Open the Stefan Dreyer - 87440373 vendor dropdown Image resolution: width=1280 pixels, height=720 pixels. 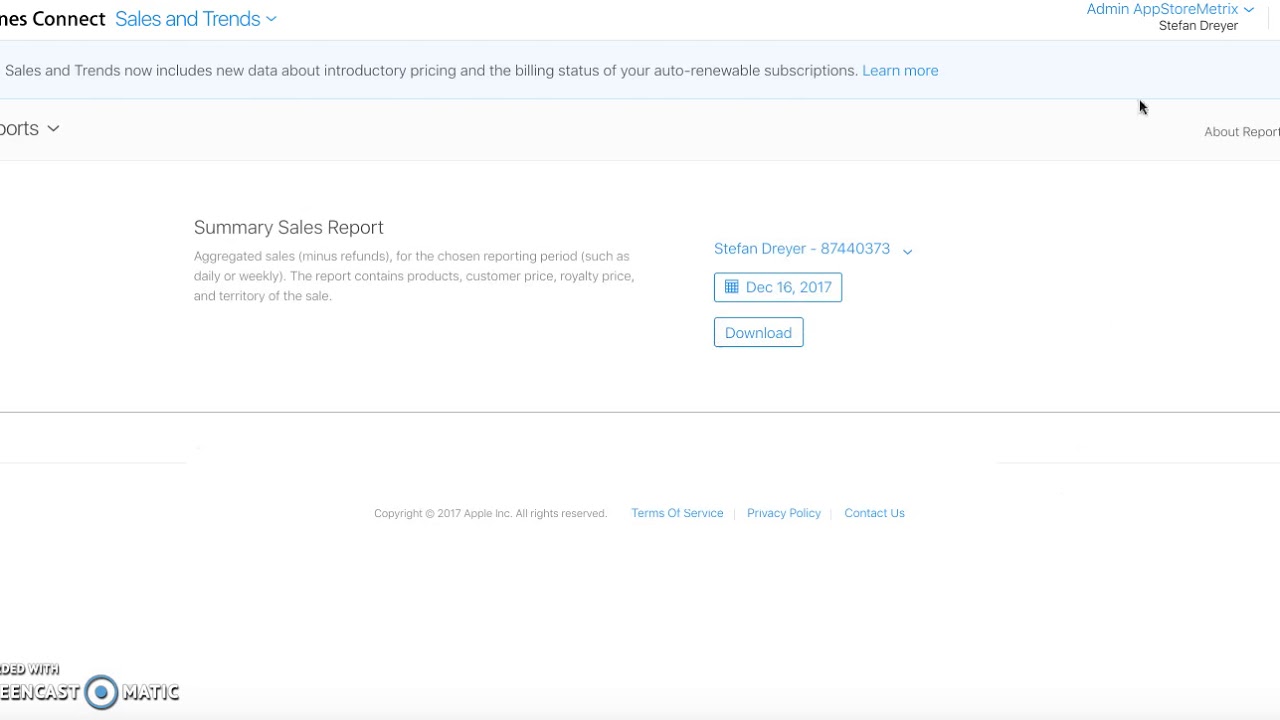point(813,249)
